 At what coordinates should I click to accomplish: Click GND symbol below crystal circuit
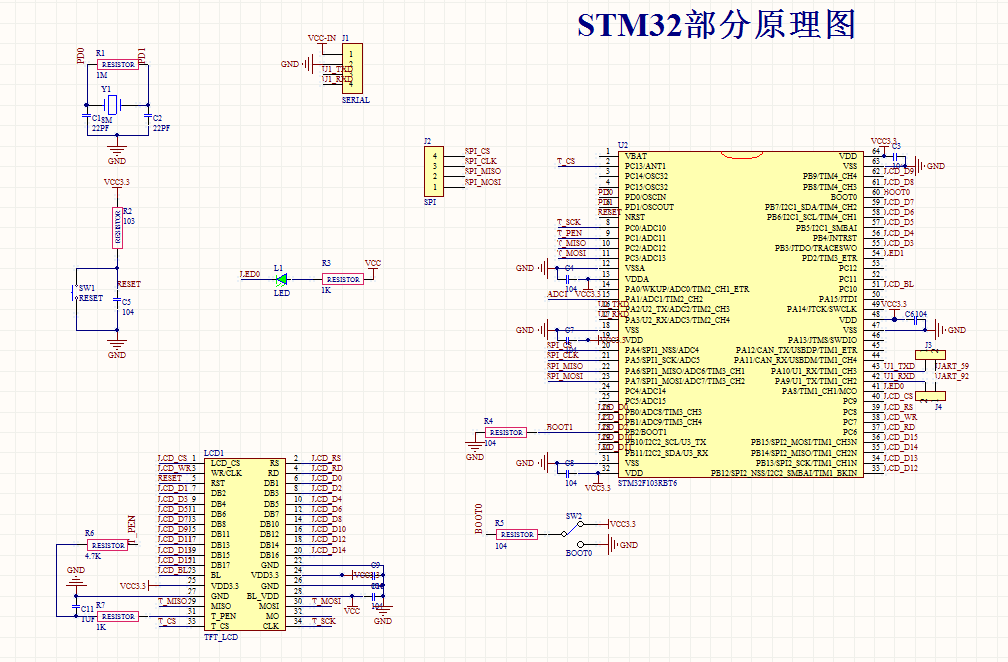point(117,150)
